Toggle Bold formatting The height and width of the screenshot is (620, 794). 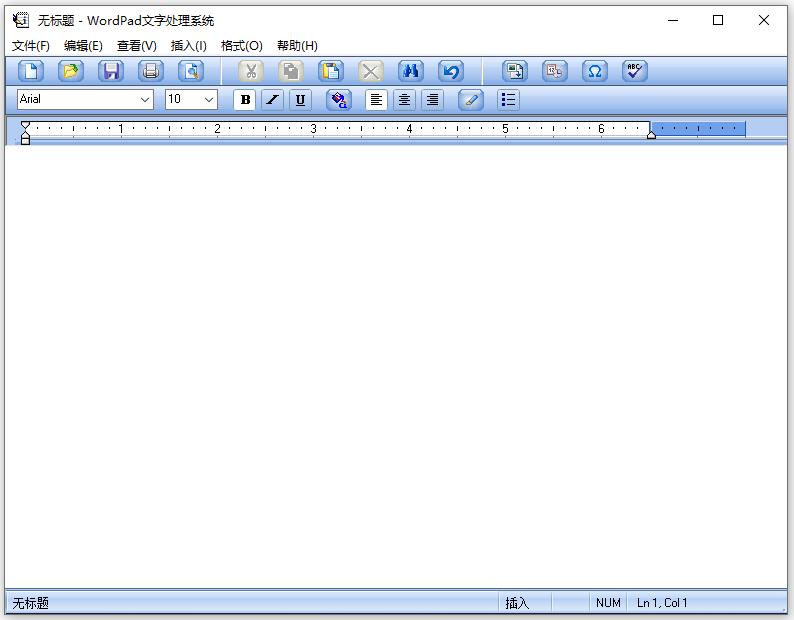click(245, 100)
